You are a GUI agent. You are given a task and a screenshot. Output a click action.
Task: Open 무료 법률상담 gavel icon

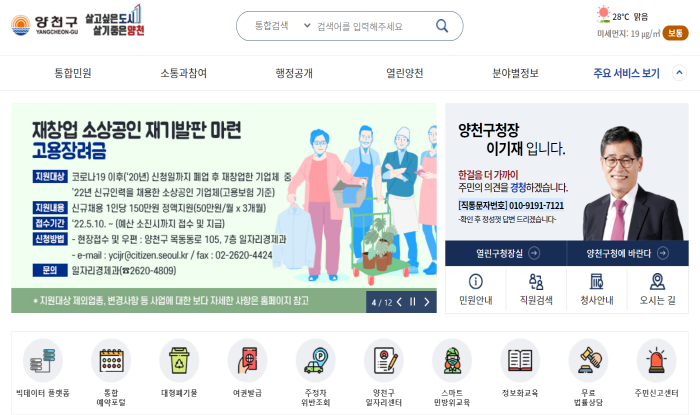tap(588, 360)
